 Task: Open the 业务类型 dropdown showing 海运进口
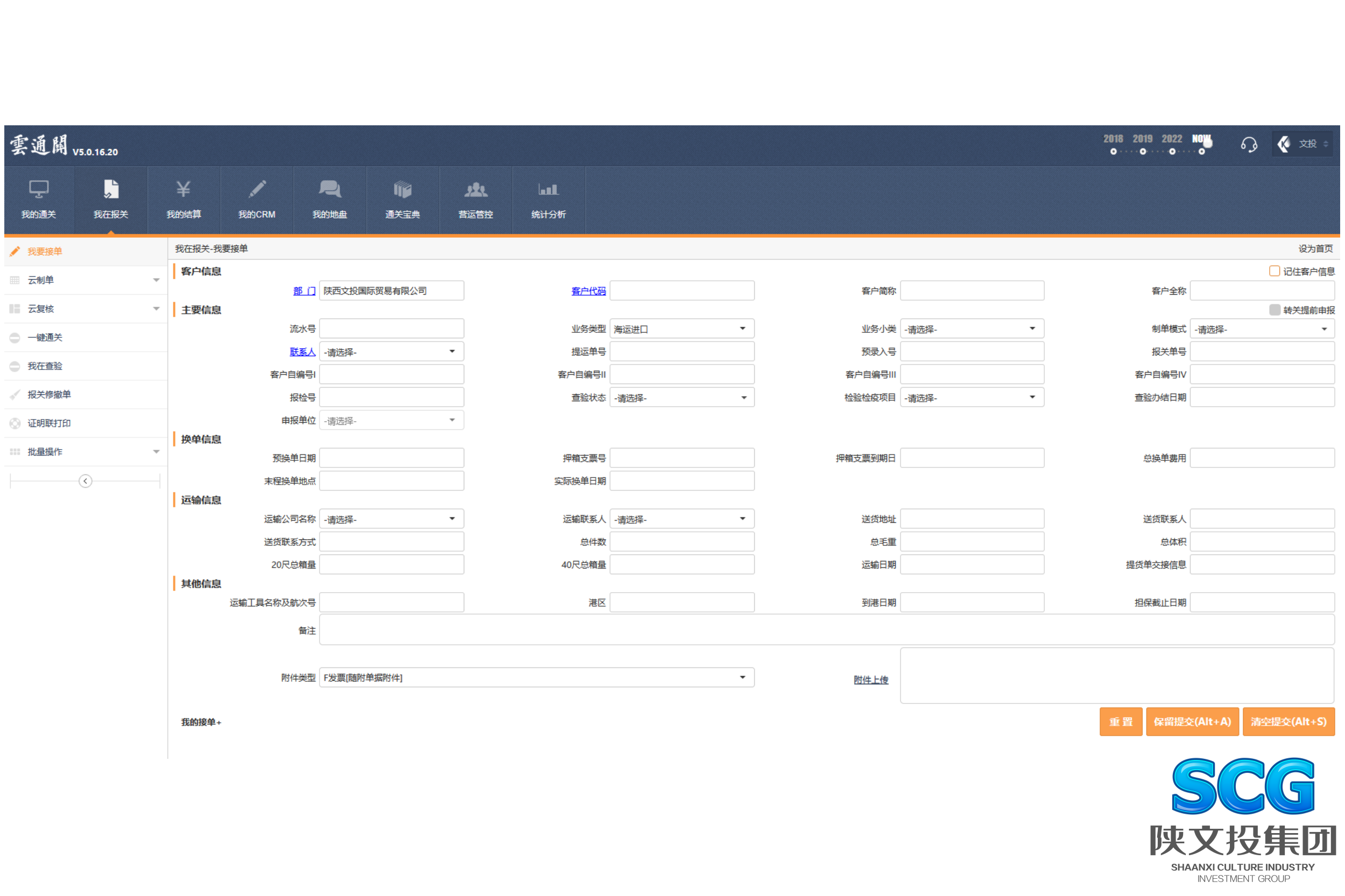(x=681, y=329)
